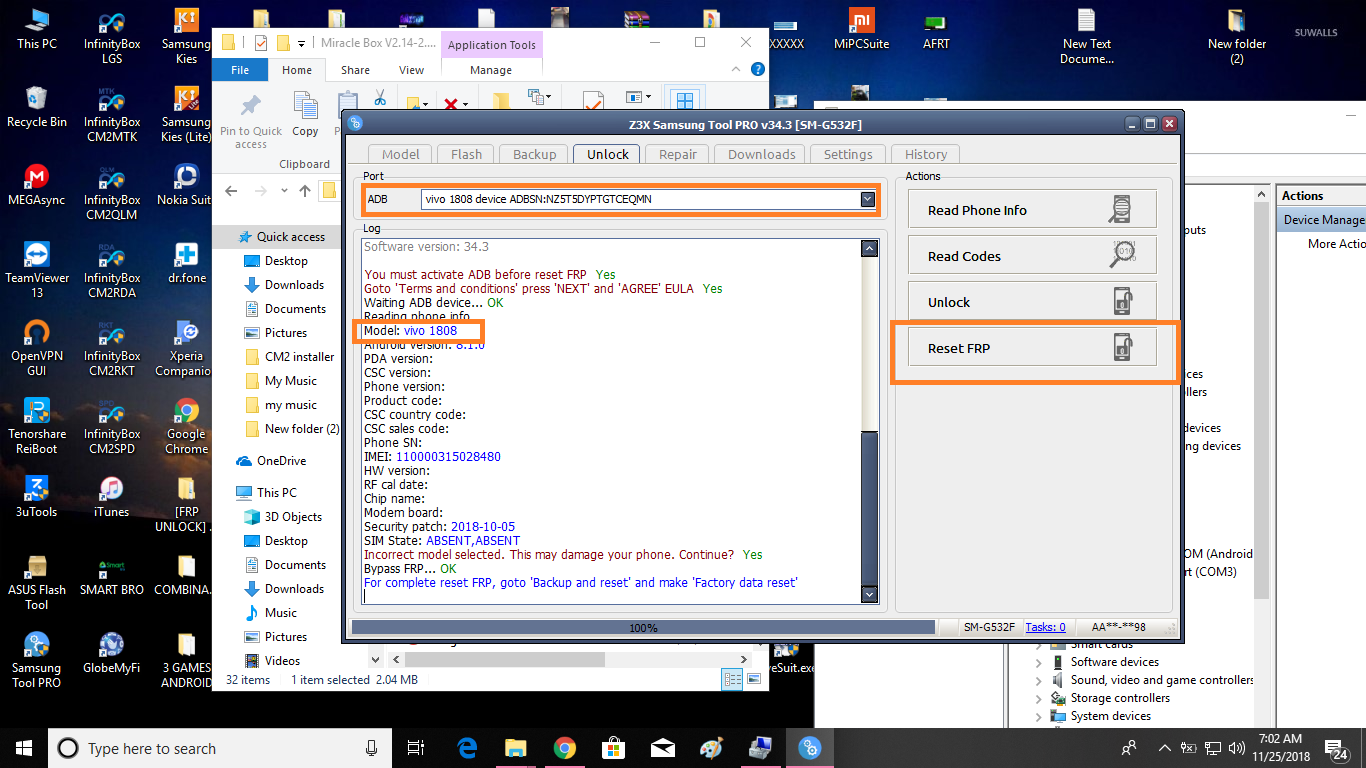1366x768 pixels.
Task: Click the Xperia Companion desktop icon
Action: coord(186,348)
